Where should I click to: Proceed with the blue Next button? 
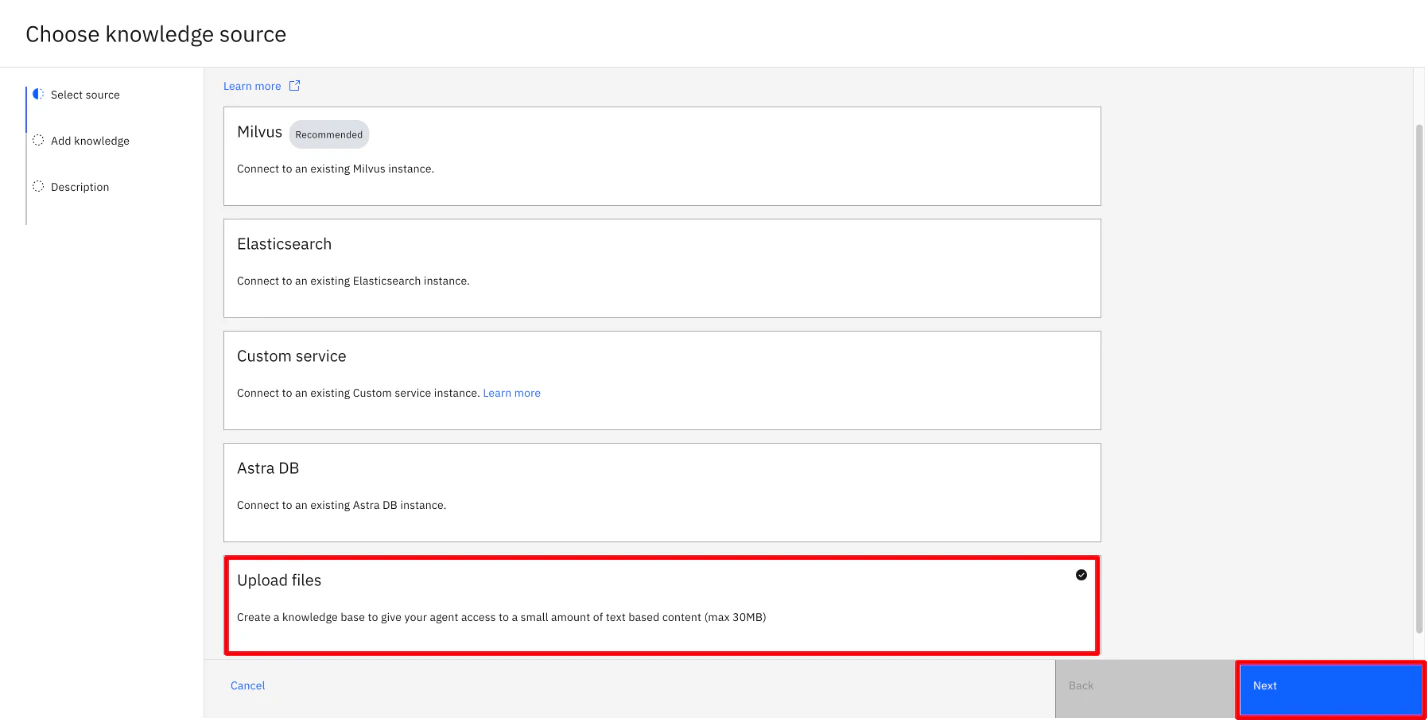[x=1330, y=688]
